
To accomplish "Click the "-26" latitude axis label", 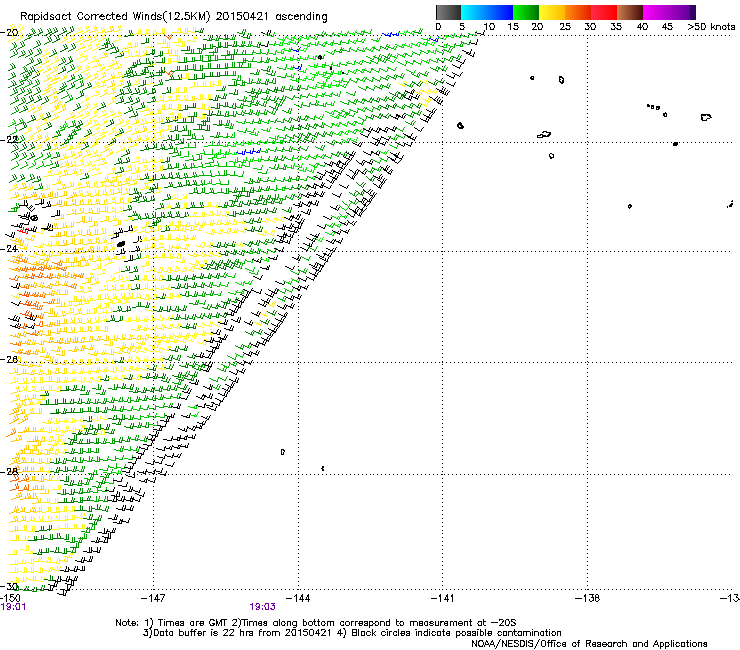I will 9,360.
